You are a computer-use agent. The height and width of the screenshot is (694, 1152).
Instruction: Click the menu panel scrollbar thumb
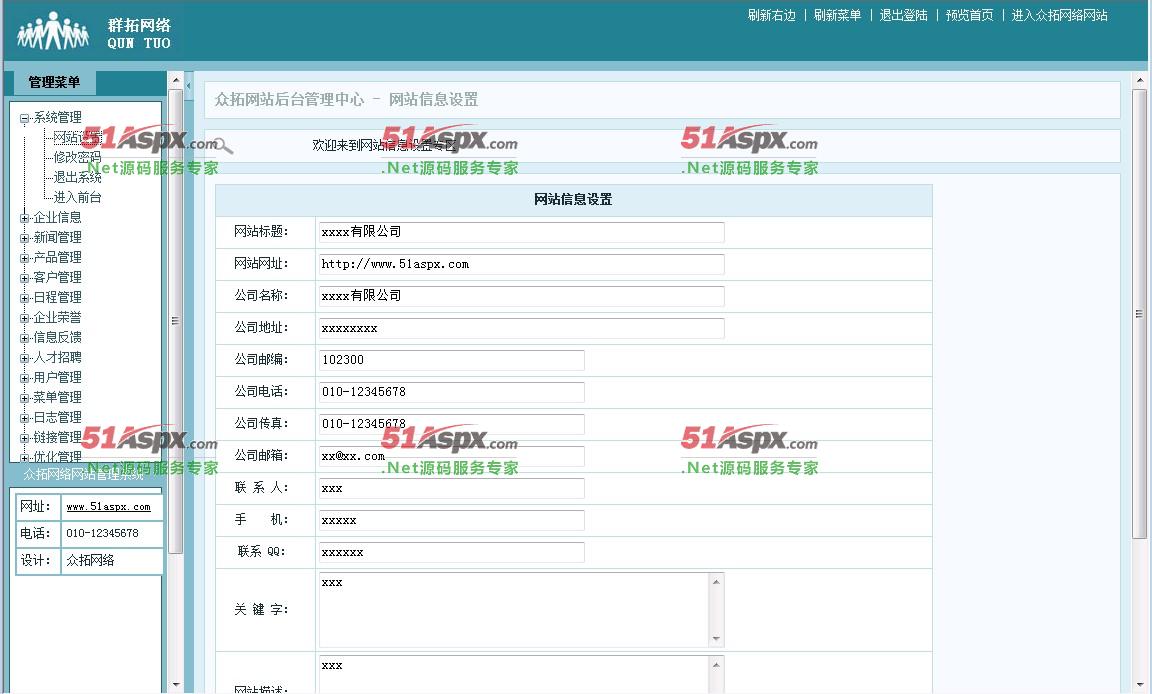(176, 321)
